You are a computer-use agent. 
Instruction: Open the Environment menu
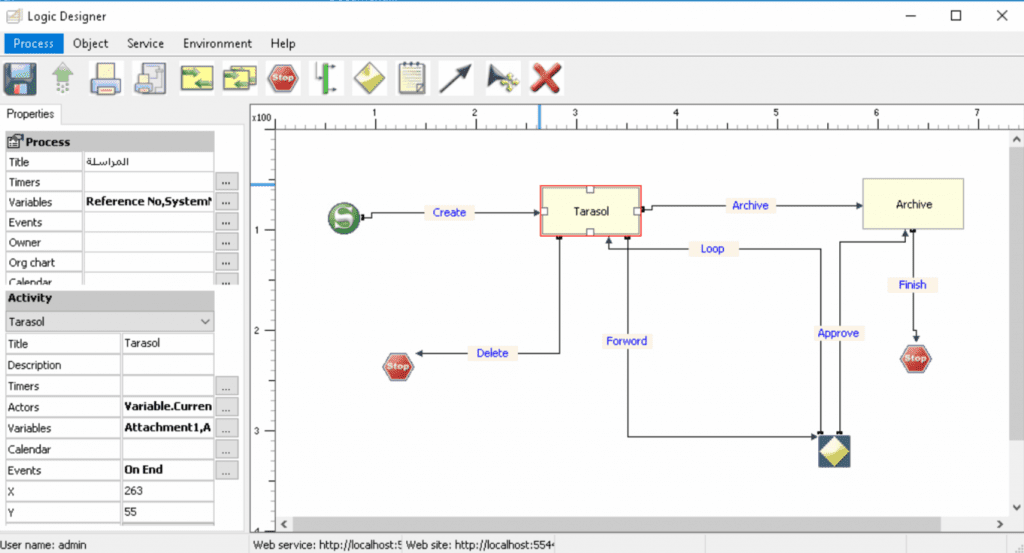pos(217,44)
